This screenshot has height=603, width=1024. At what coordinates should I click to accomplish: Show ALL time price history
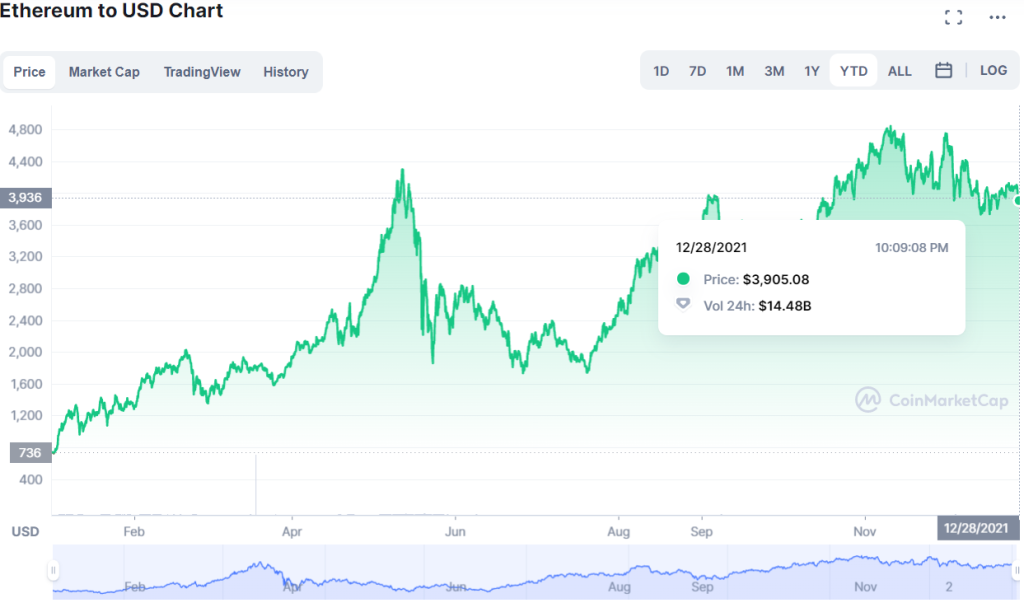[x=899, y=71]
